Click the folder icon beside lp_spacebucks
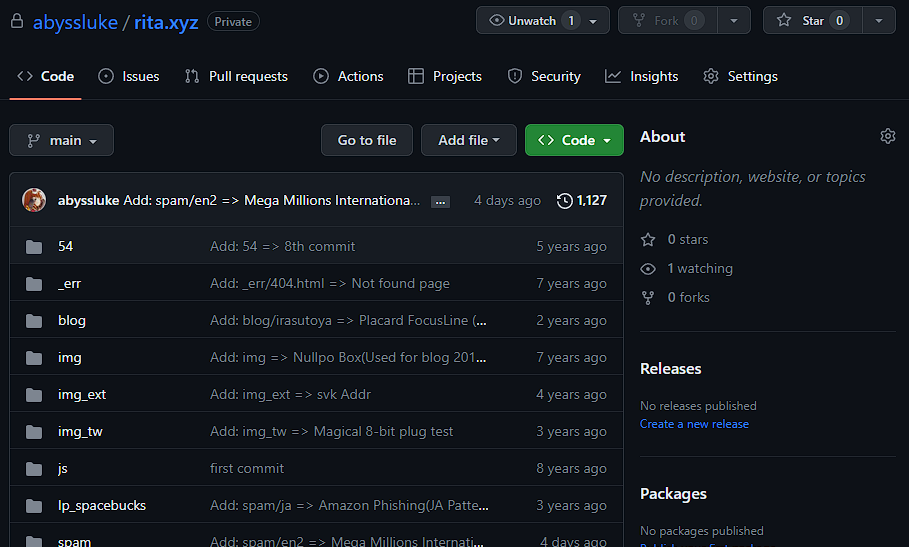The image size is (909, 547). 34,506
